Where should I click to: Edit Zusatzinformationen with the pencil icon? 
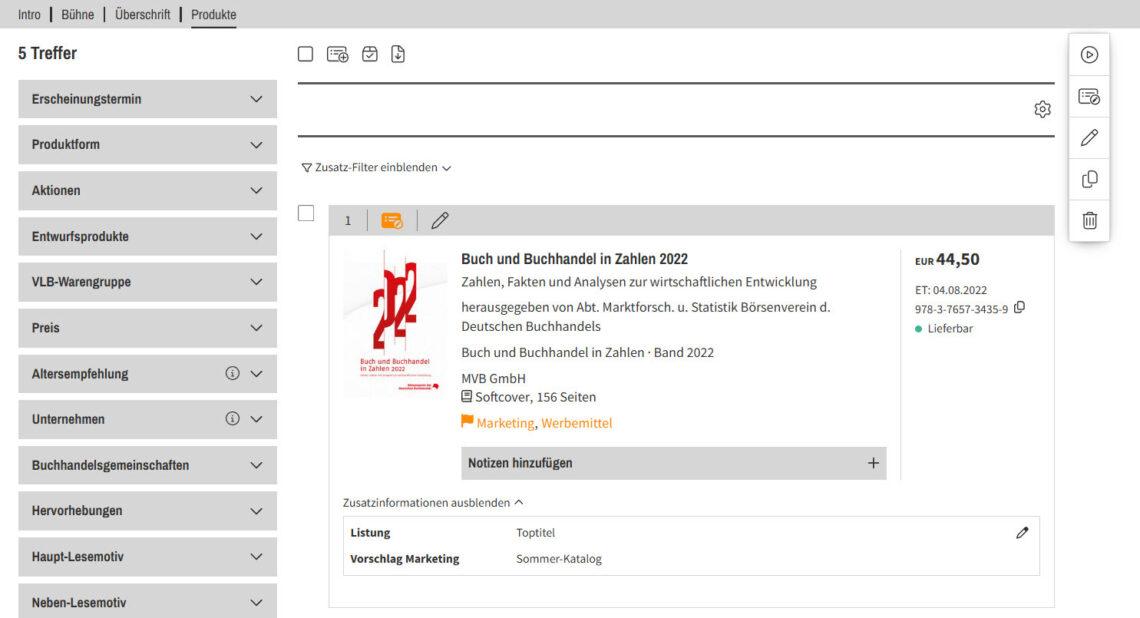click(x=1022, y=533)
